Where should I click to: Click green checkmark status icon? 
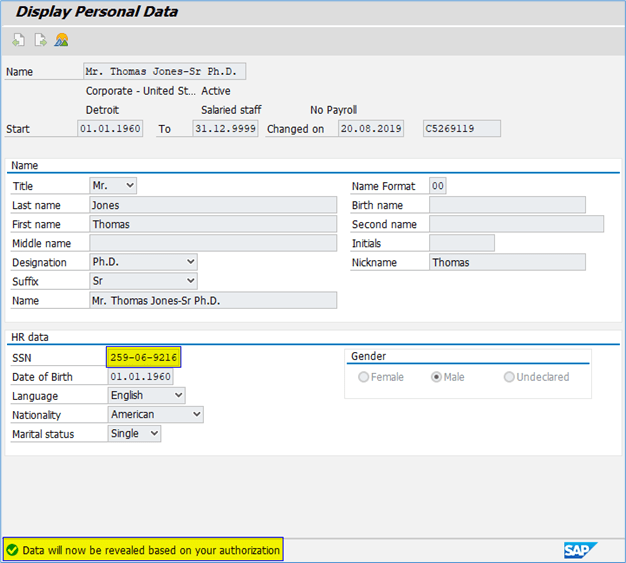pyautogui.click(x=12, y=550)
